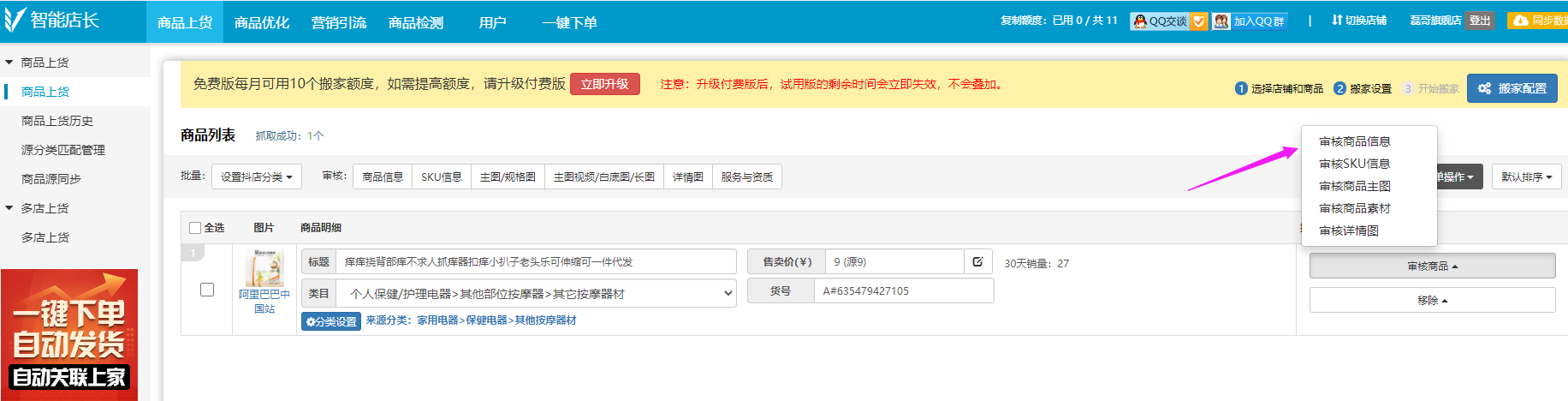
Task: Click the 分类设置 gear button
Action: click(330, 321)
